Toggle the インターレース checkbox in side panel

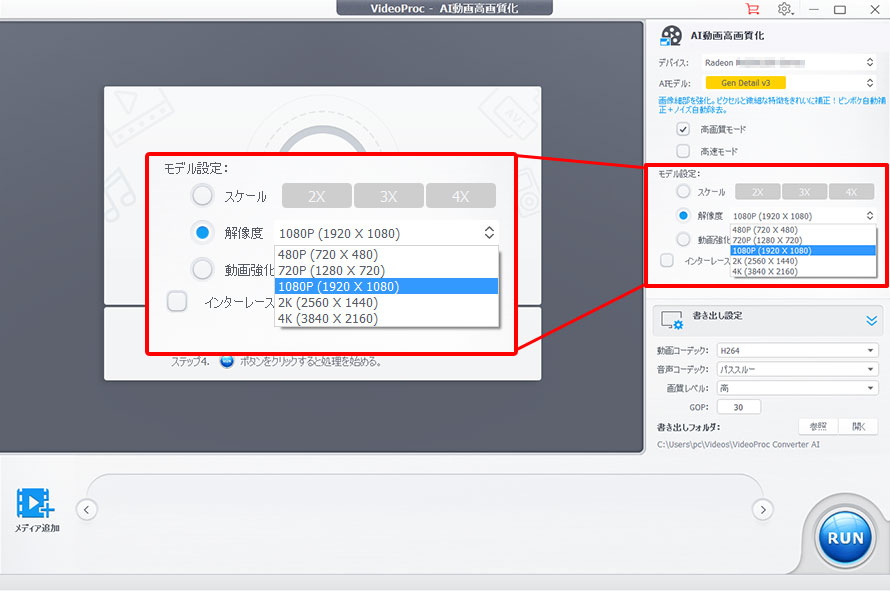point(667,261)
